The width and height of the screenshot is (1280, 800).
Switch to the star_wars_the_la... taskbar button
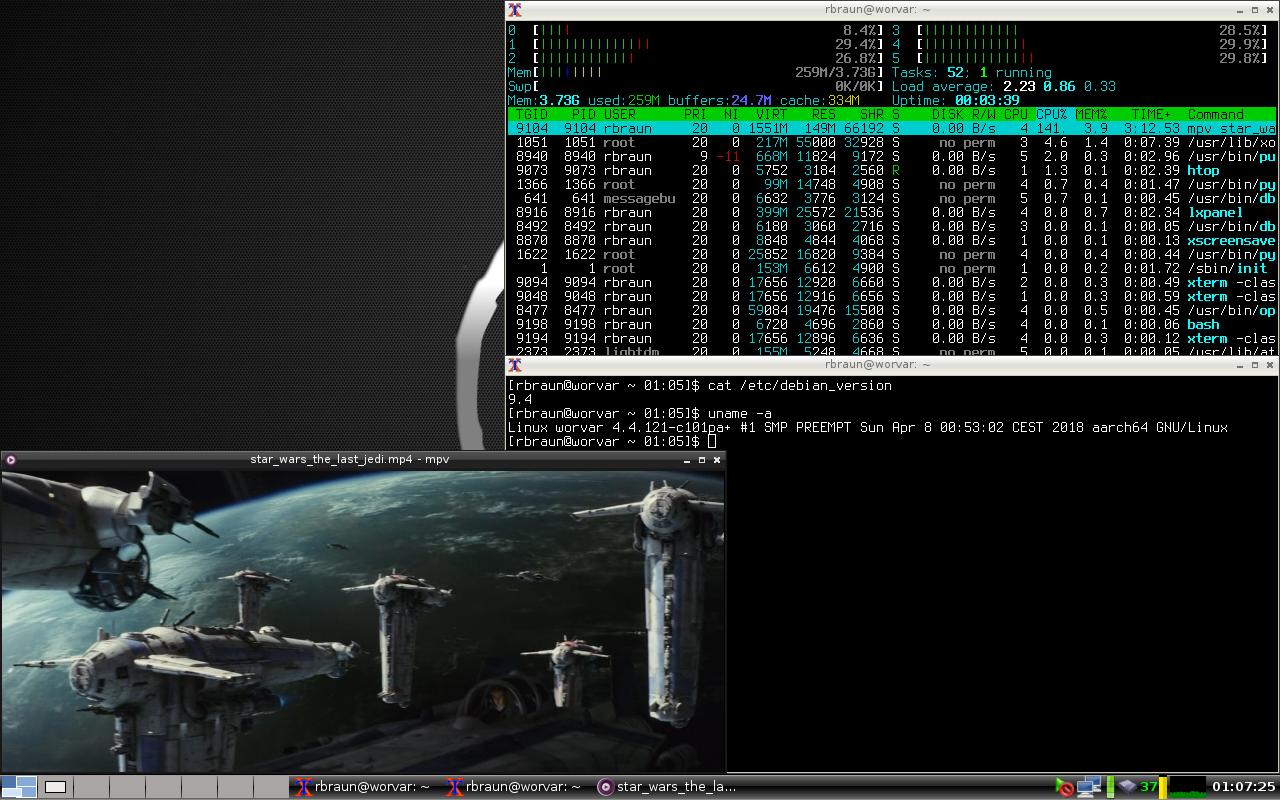[667, 787]
